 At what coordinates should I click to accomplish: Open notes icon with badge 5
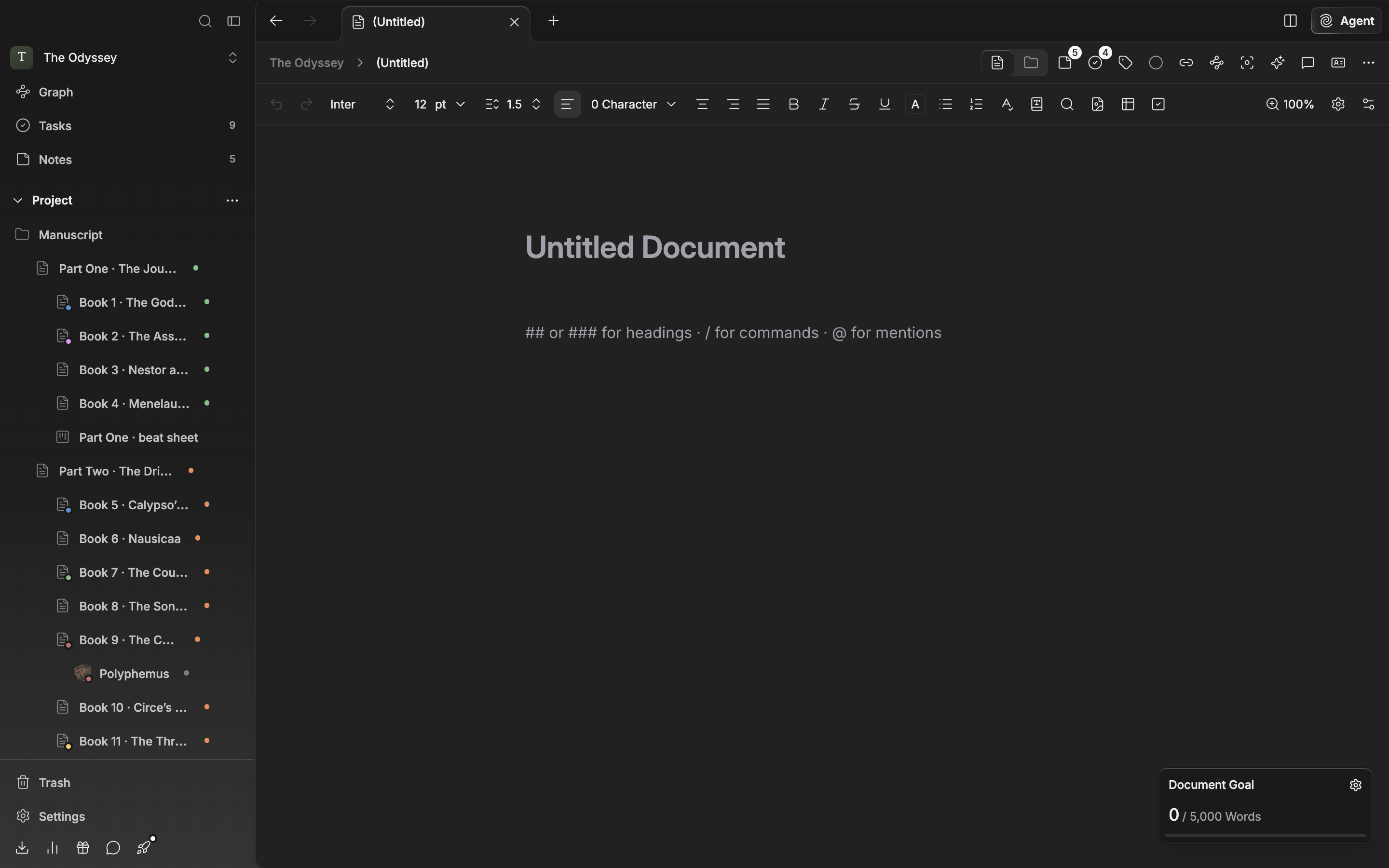[x=1065, y=63]
